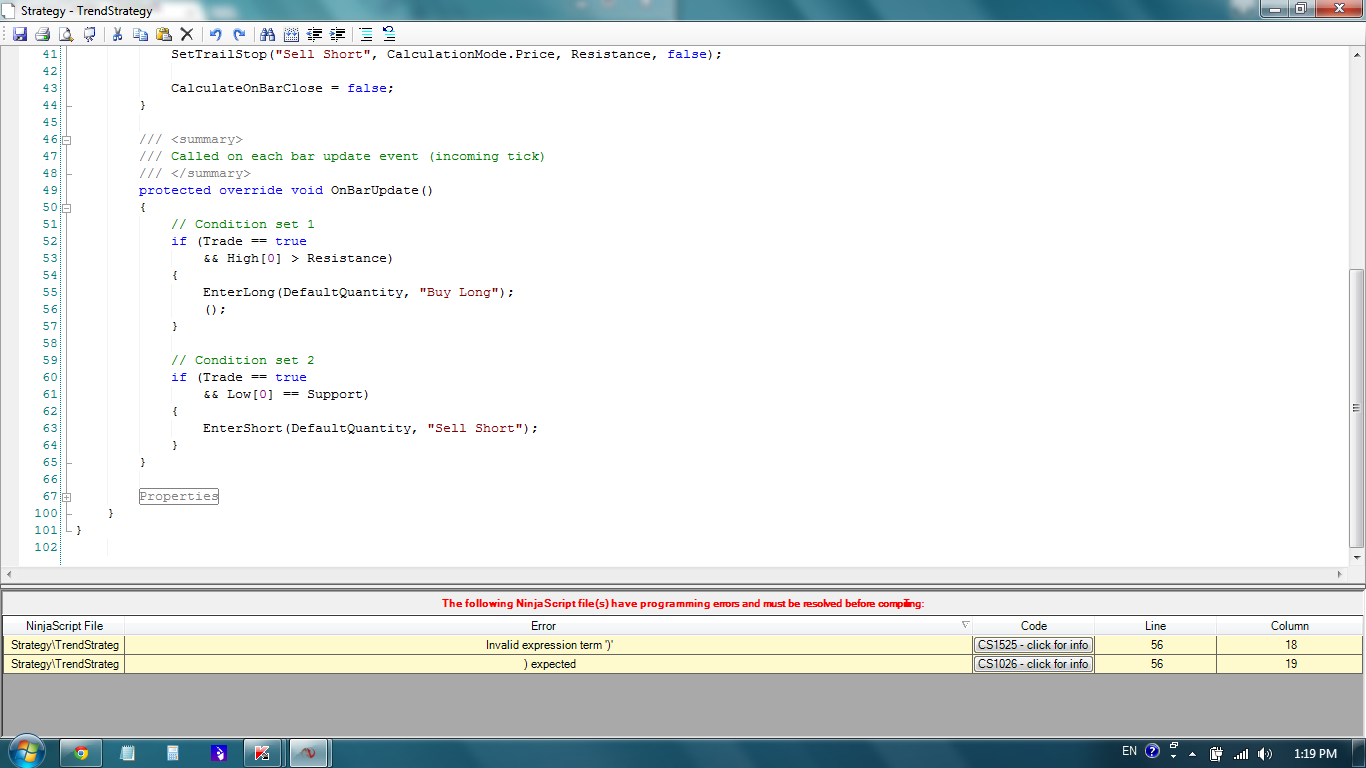
Task: Click the EnterShort call on line 63
Action: [x=370, y=428]
